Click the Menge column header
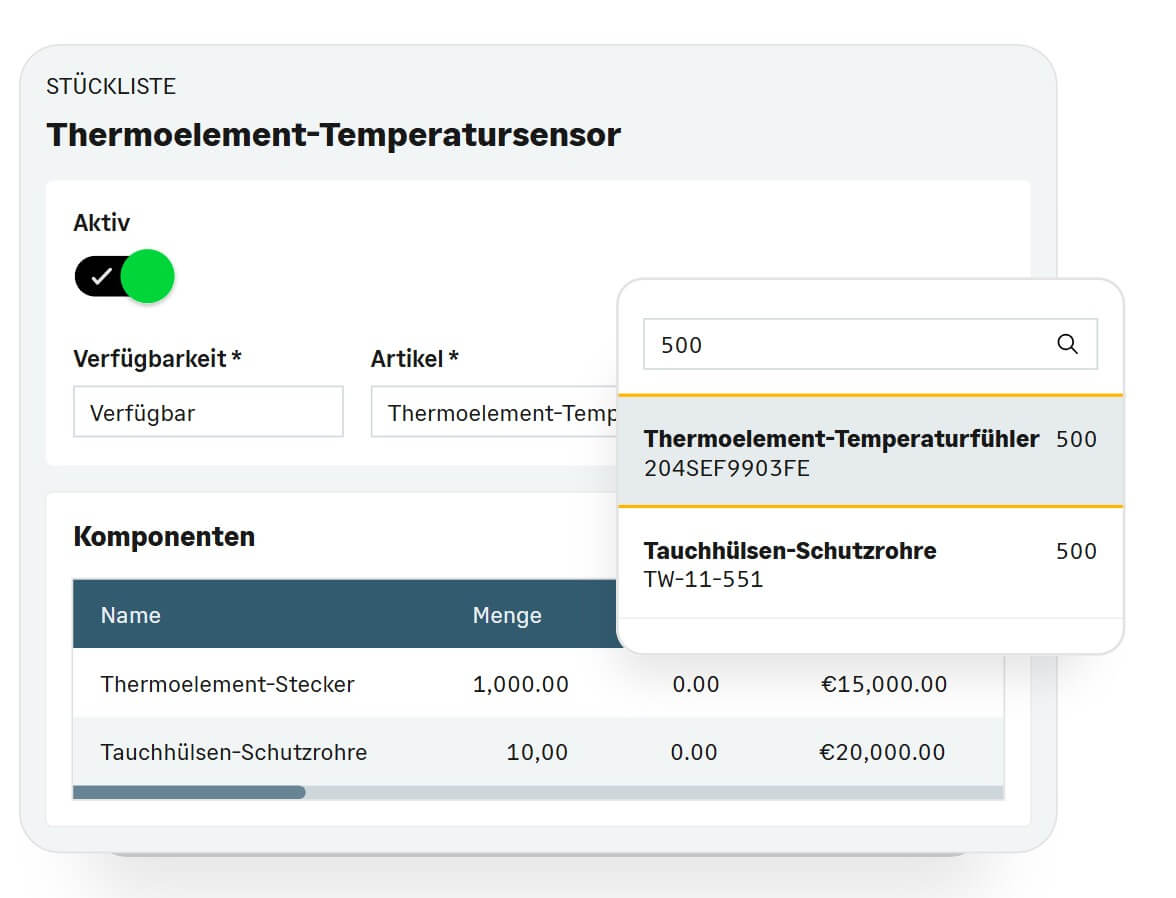The height and width of the screenshot is (898, 1176). click(x=507, y=615)
